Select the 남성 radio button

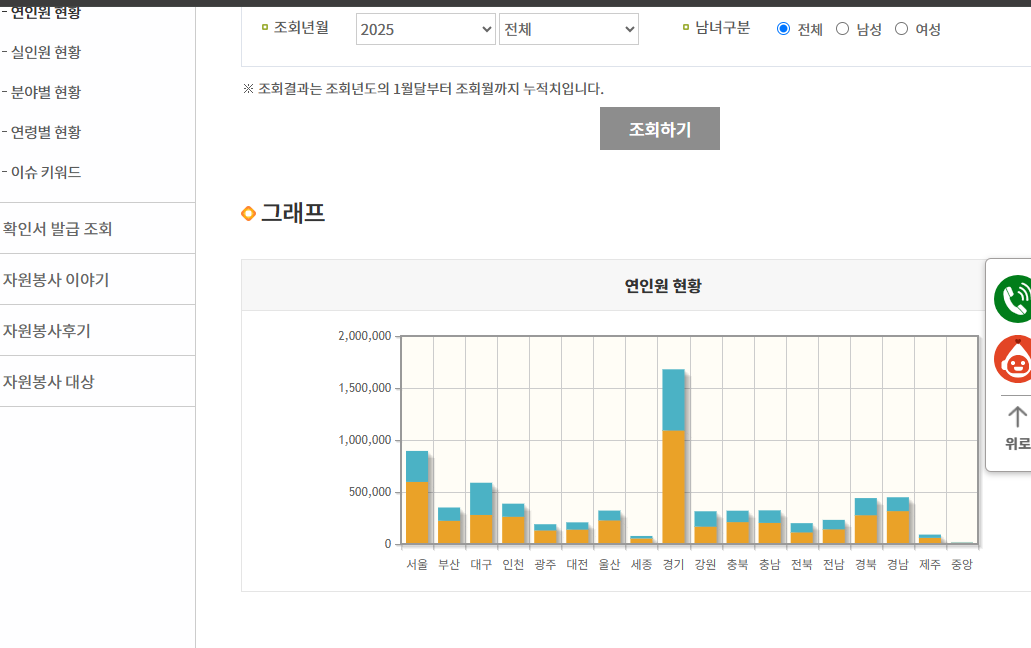843,29
